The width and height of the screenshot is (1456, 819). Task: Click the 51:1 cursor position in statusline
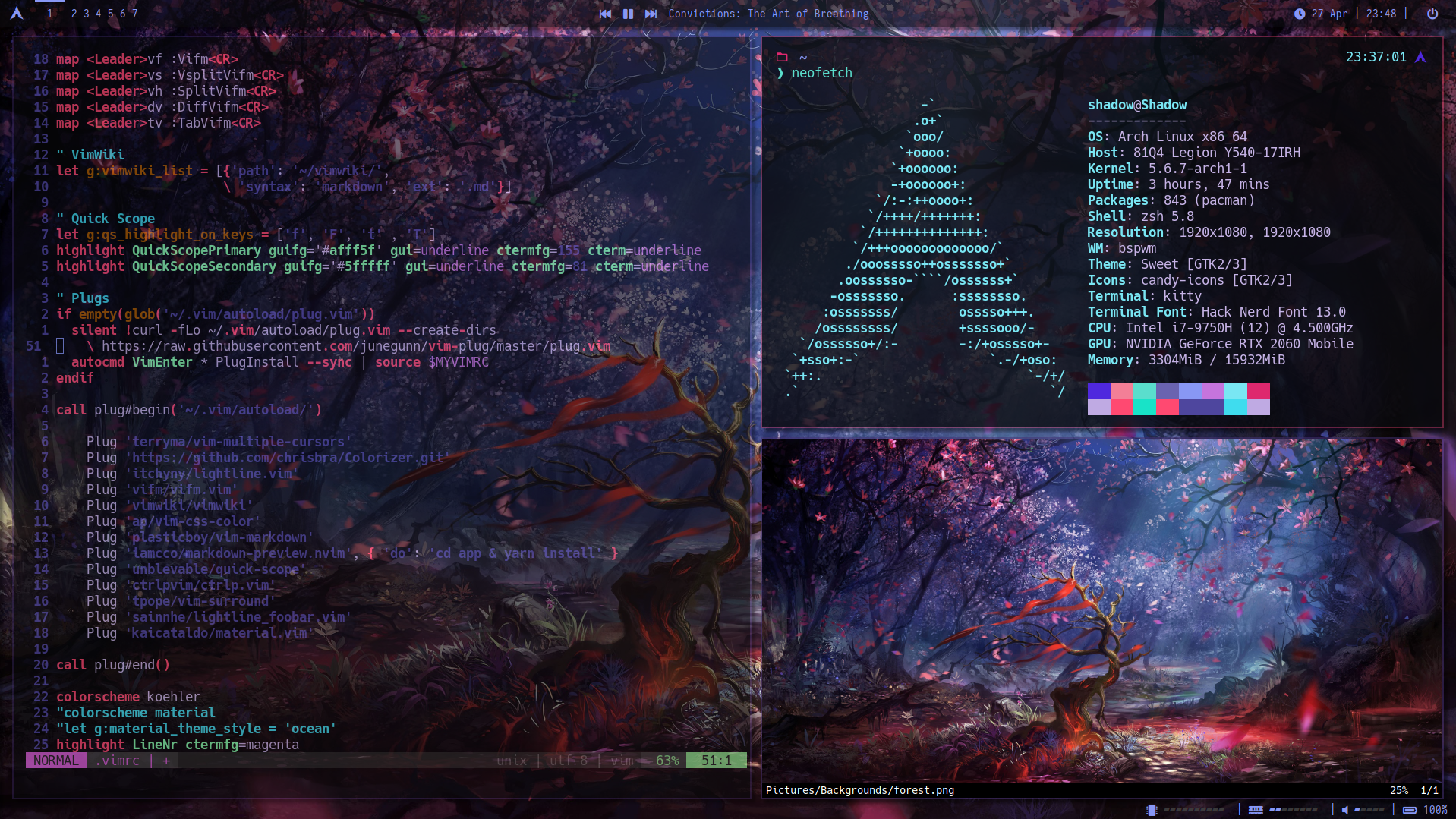(x=717, y=761)
